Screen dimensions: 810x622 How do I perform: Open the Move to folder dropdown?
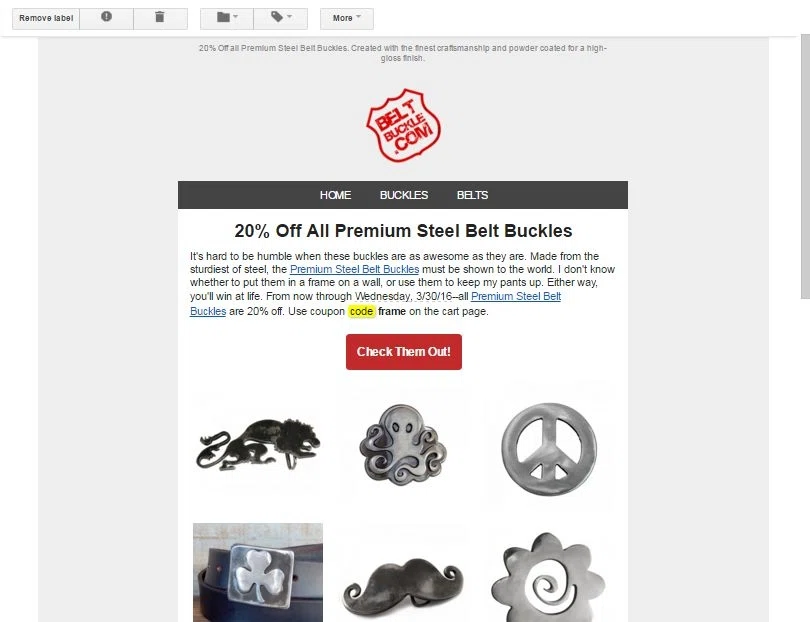pyautogui.click(x=227, y=18)
